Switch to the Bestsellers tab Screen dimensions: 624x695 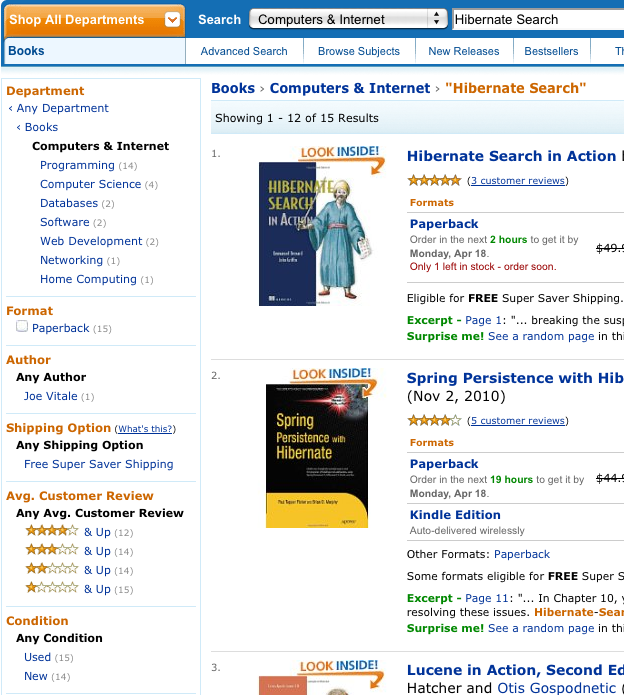click(552, 51)
